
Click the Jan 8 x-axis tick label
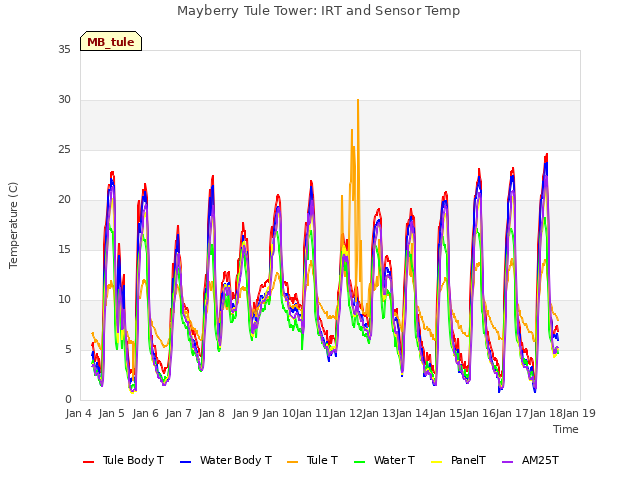click(x=212, y=413)
